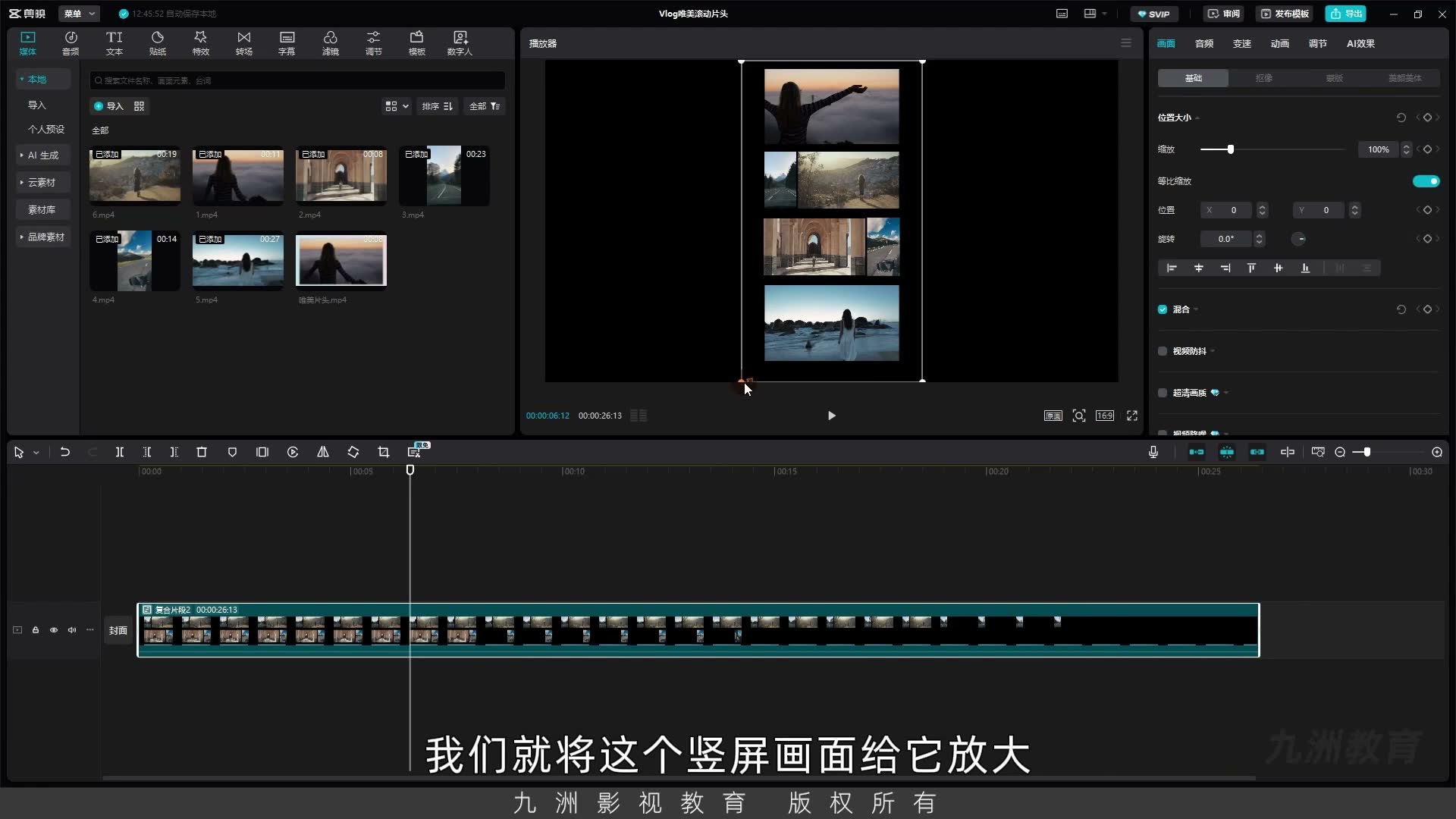The height and width of the screenshot is (819, 1456).
Task: Select the 抠像 sub-tab
Action: pos(1263,78)
